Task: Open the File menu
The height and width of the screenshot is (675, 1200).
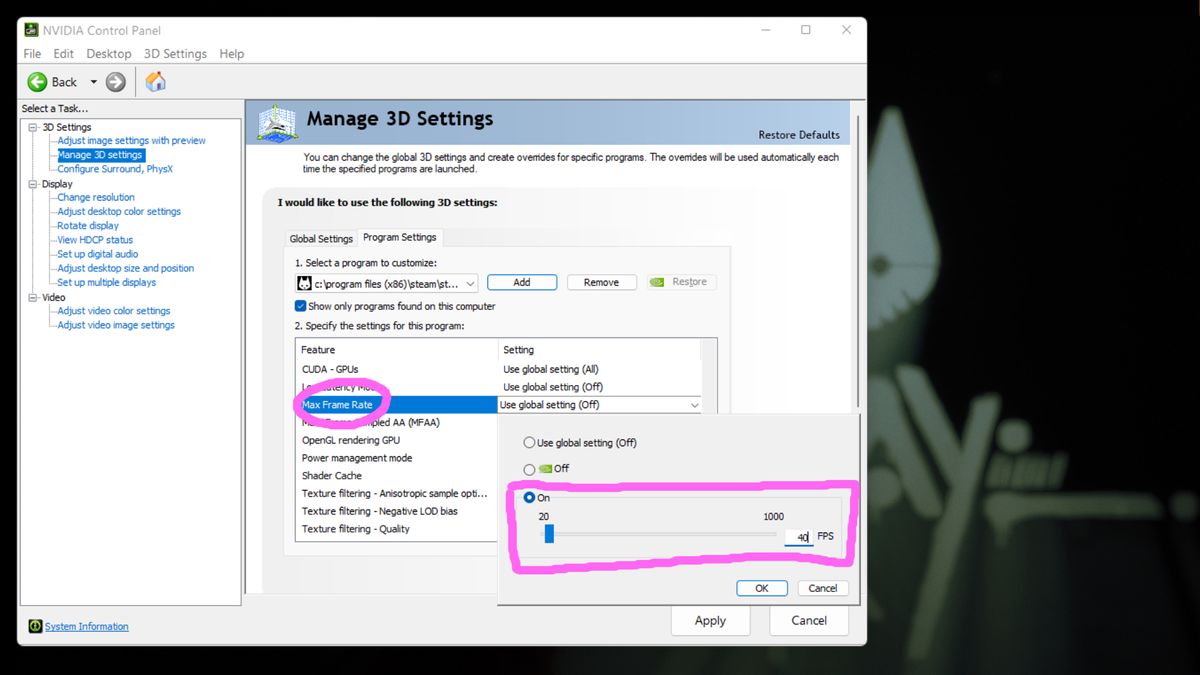Action: pos(32,54)
